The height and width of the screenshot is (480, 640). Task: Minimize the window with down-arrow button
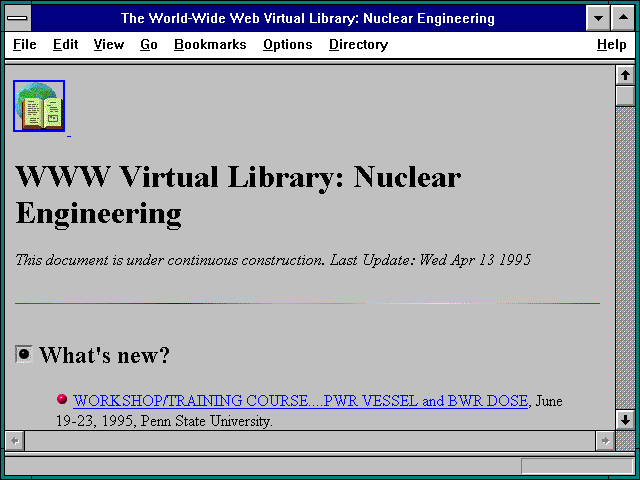pyautogui.click(x=598, y=18)
